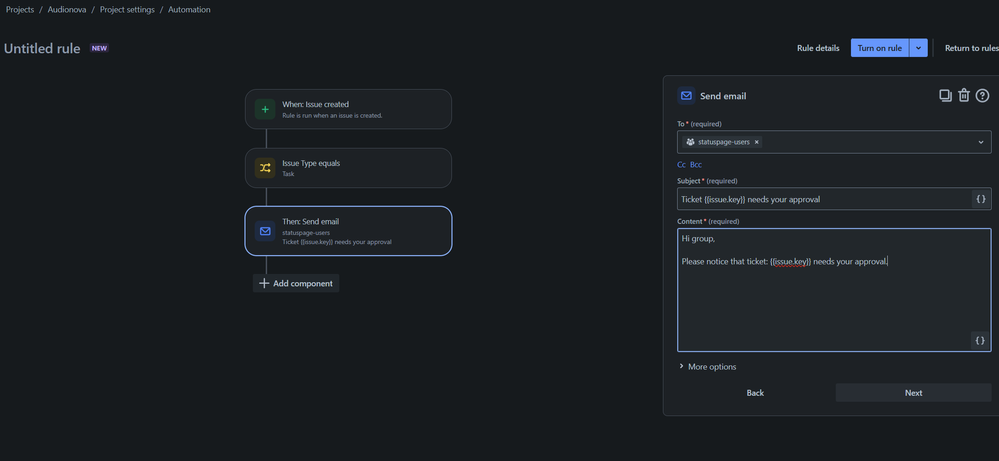Click Return to rules
Screen dimensions: 999x461
971,48
